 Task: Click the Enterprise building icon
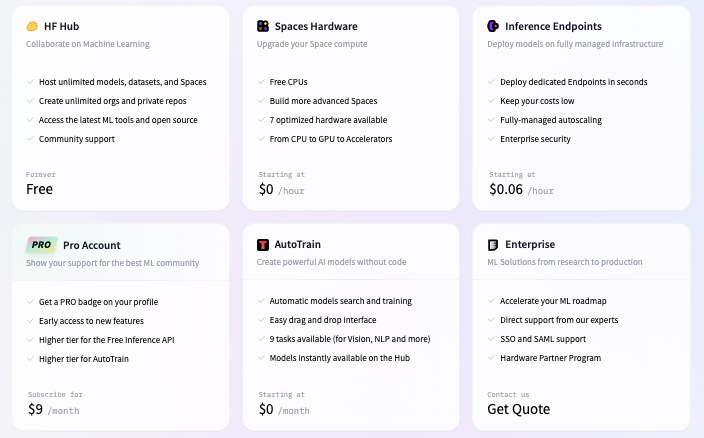(493, 244)
